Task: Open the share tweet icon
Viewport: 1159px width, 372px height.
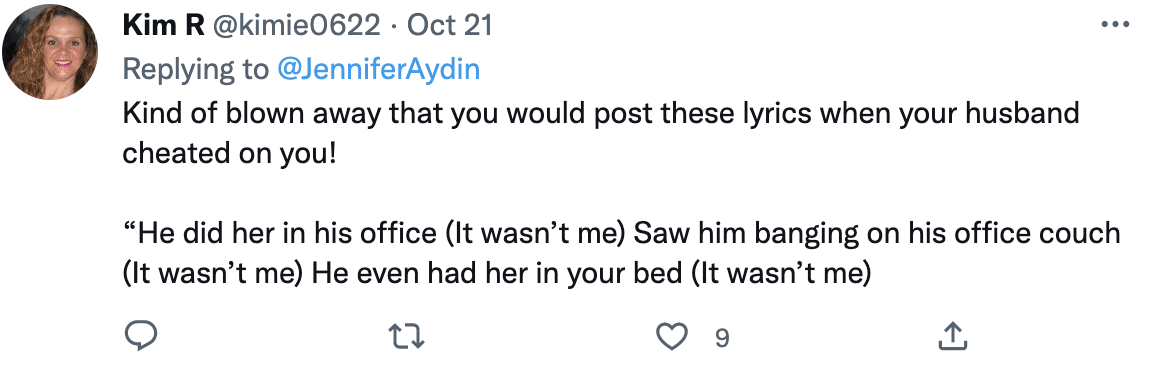Action: [952, 337]
